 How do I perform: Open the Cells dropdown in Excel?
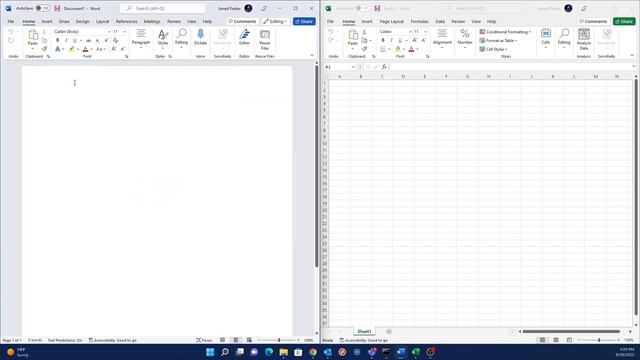(x=546, y=38)
